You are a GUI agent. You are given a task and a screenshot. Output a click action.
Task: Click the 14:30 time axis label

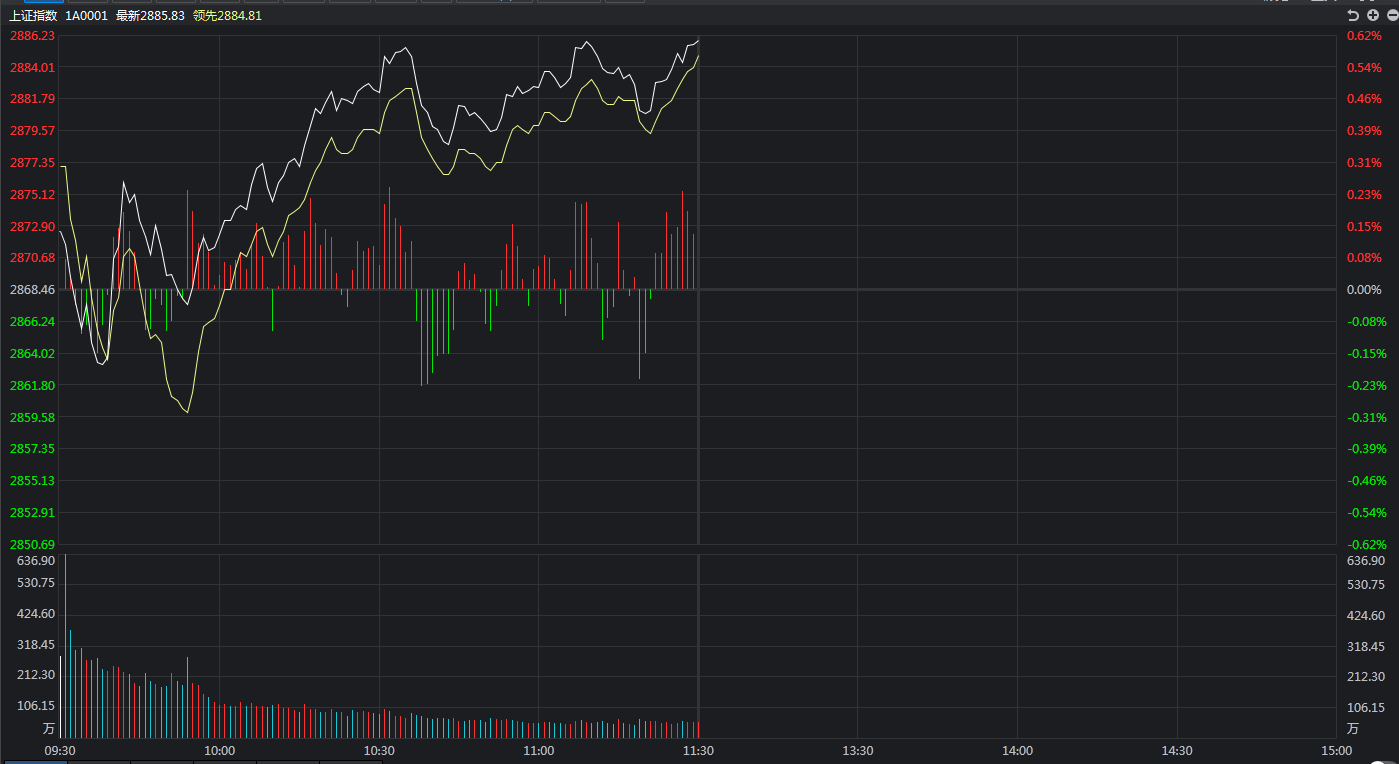coord(1177,751)
